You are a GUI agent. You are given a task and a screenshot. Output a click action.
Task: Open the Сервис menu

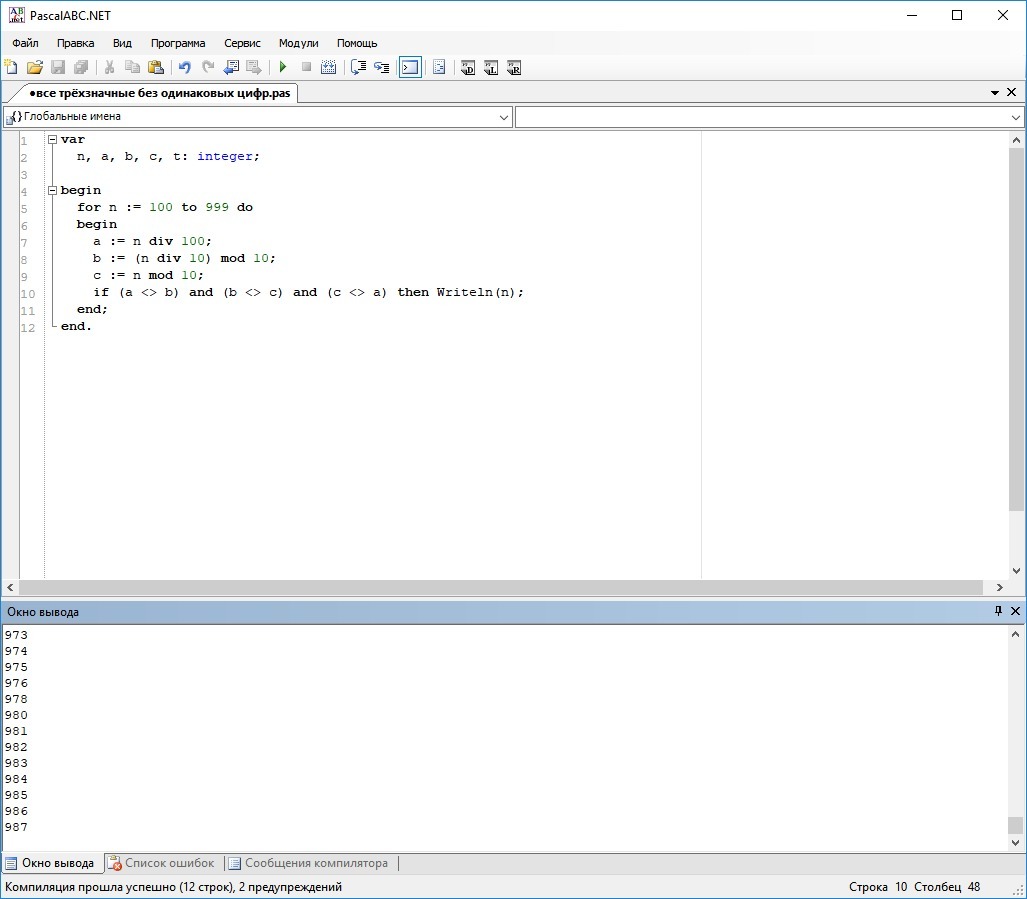tap(242, 43)
